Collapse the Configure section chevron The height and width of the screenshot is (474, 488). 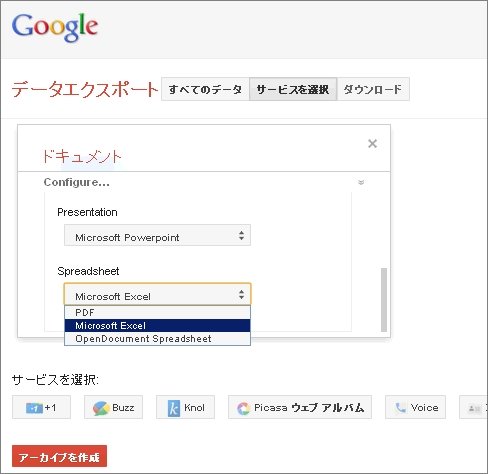361,182
